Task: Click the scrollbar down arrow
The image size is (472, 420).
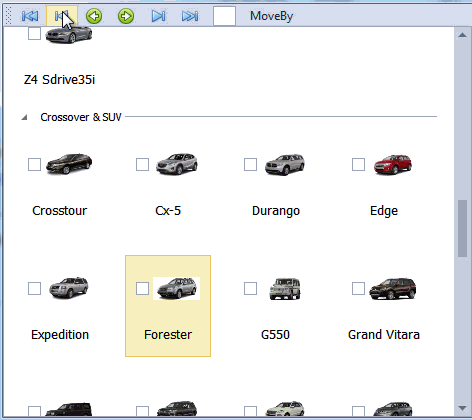Action: pyautogui.click(x=462, y=408)
